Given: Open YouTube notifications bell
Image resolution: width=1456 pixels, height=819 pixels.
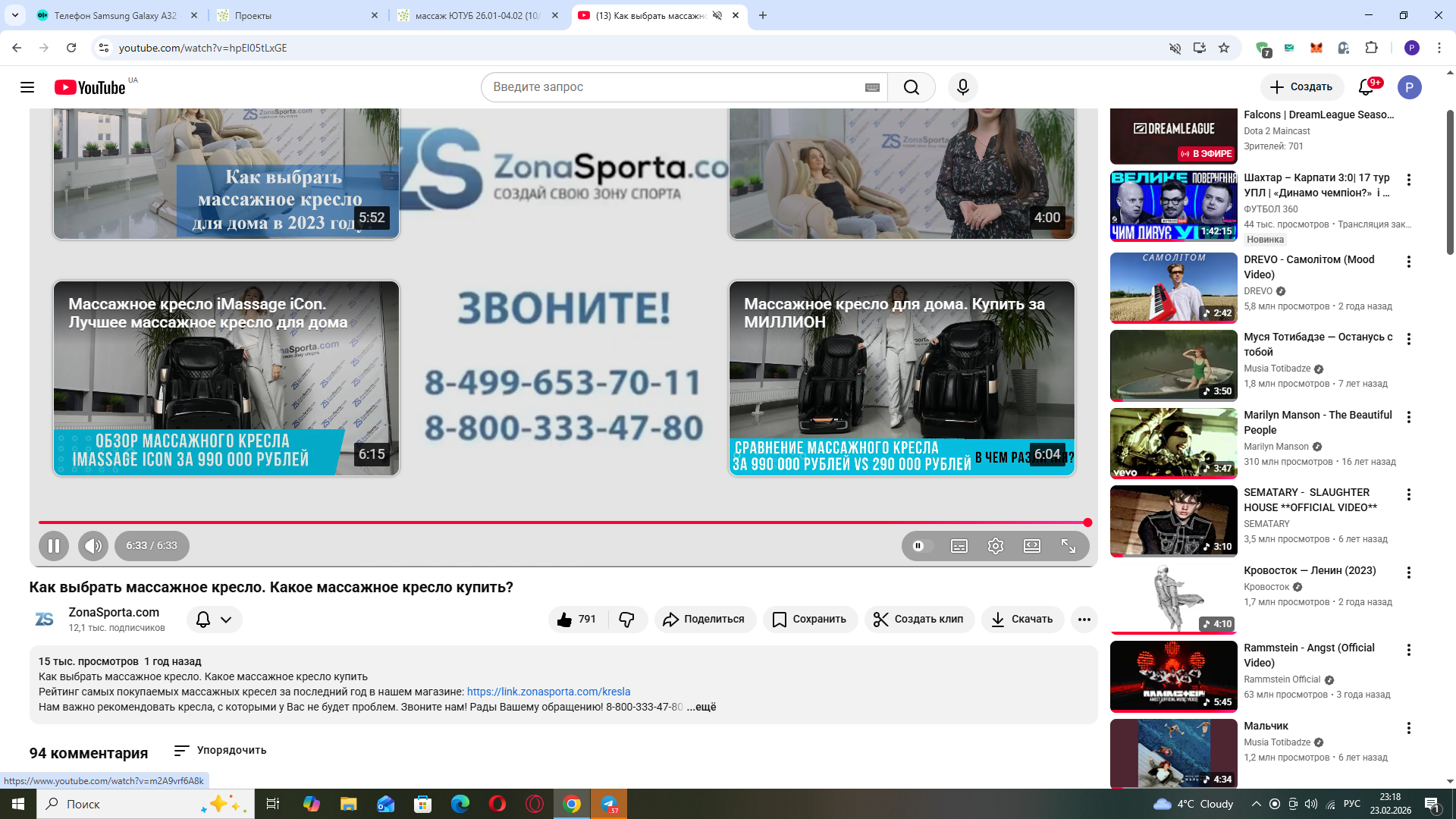Looking at the screenshot, I should [x=1366, y=87].
